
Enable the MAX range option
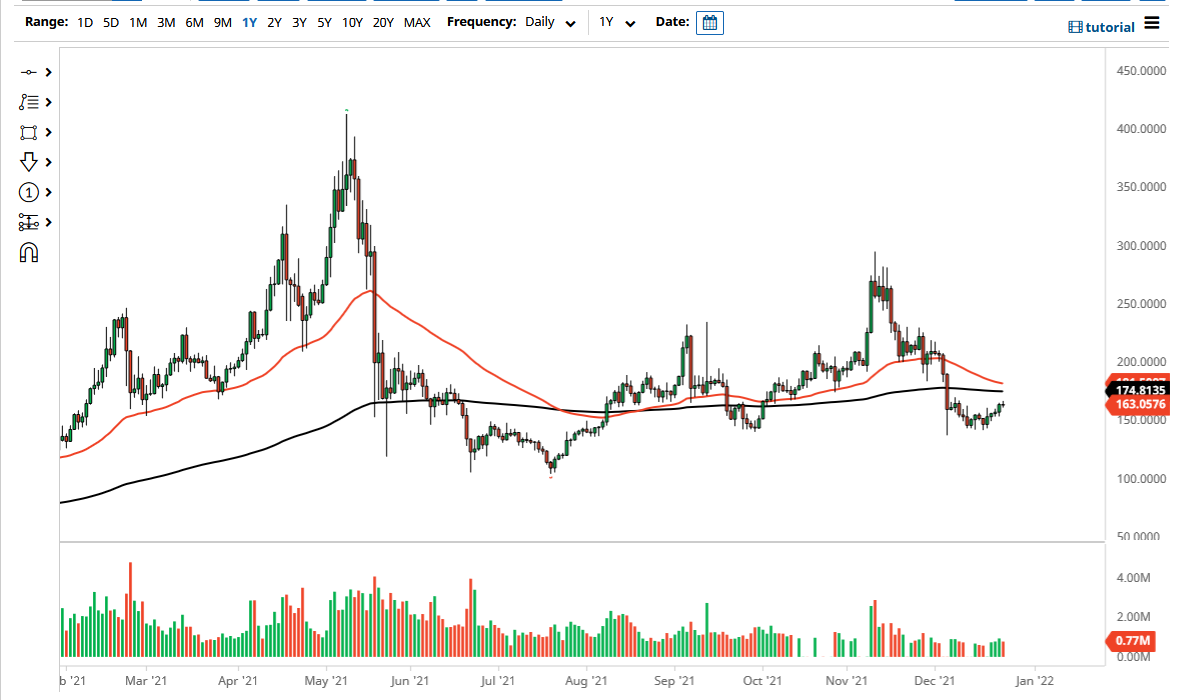pos(417,21)
